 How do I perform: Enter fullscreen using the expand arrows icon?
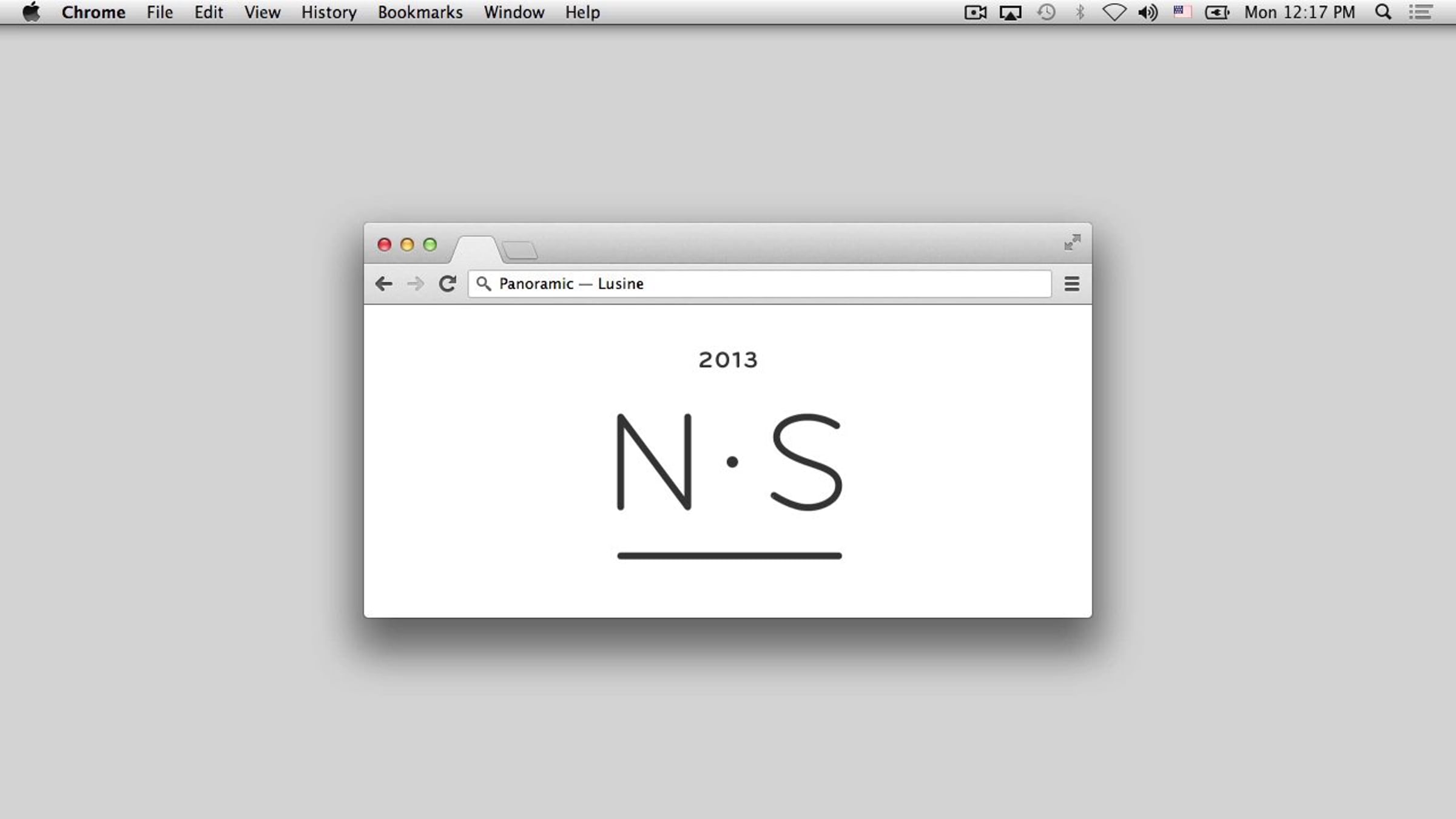point(1072,243)
